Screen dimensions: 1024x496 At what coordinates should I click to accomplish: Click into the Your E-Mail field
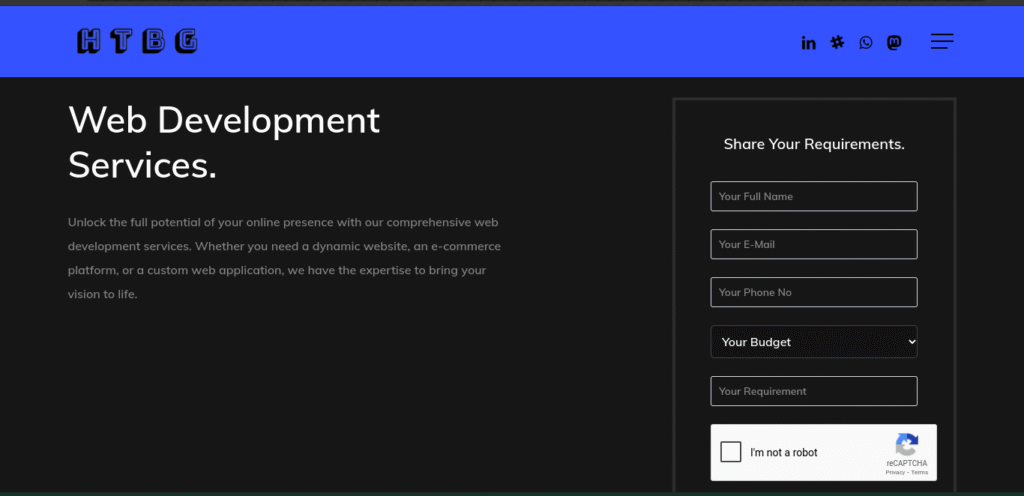coord(813,244)
